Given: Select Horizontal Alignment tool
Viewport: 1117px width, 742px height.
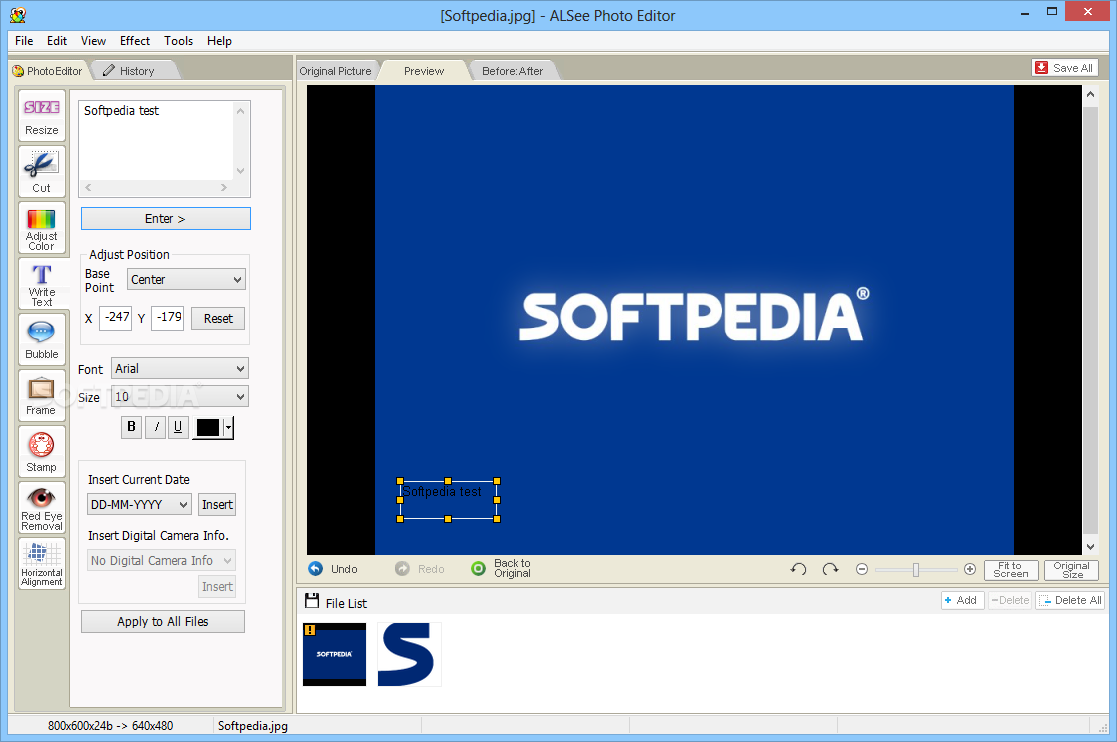Looking at the screenshot, I should (x=42, y=563).
